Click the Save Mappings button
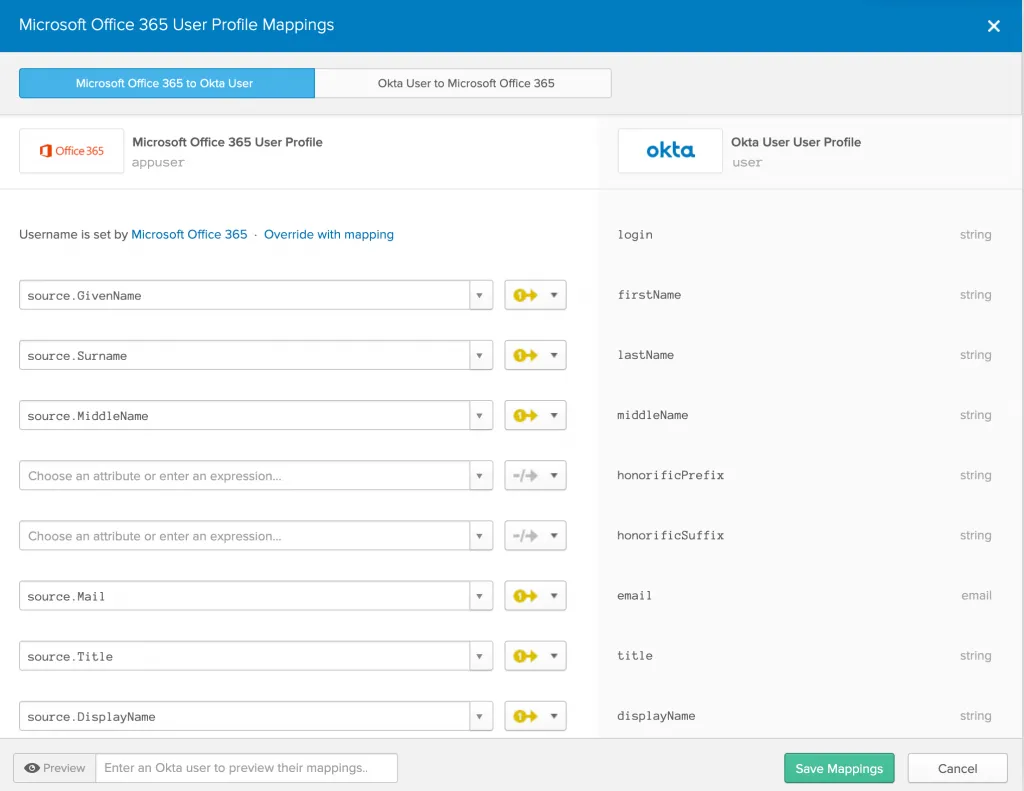This screenshot has height=791, width=1024. coord(839,768)
